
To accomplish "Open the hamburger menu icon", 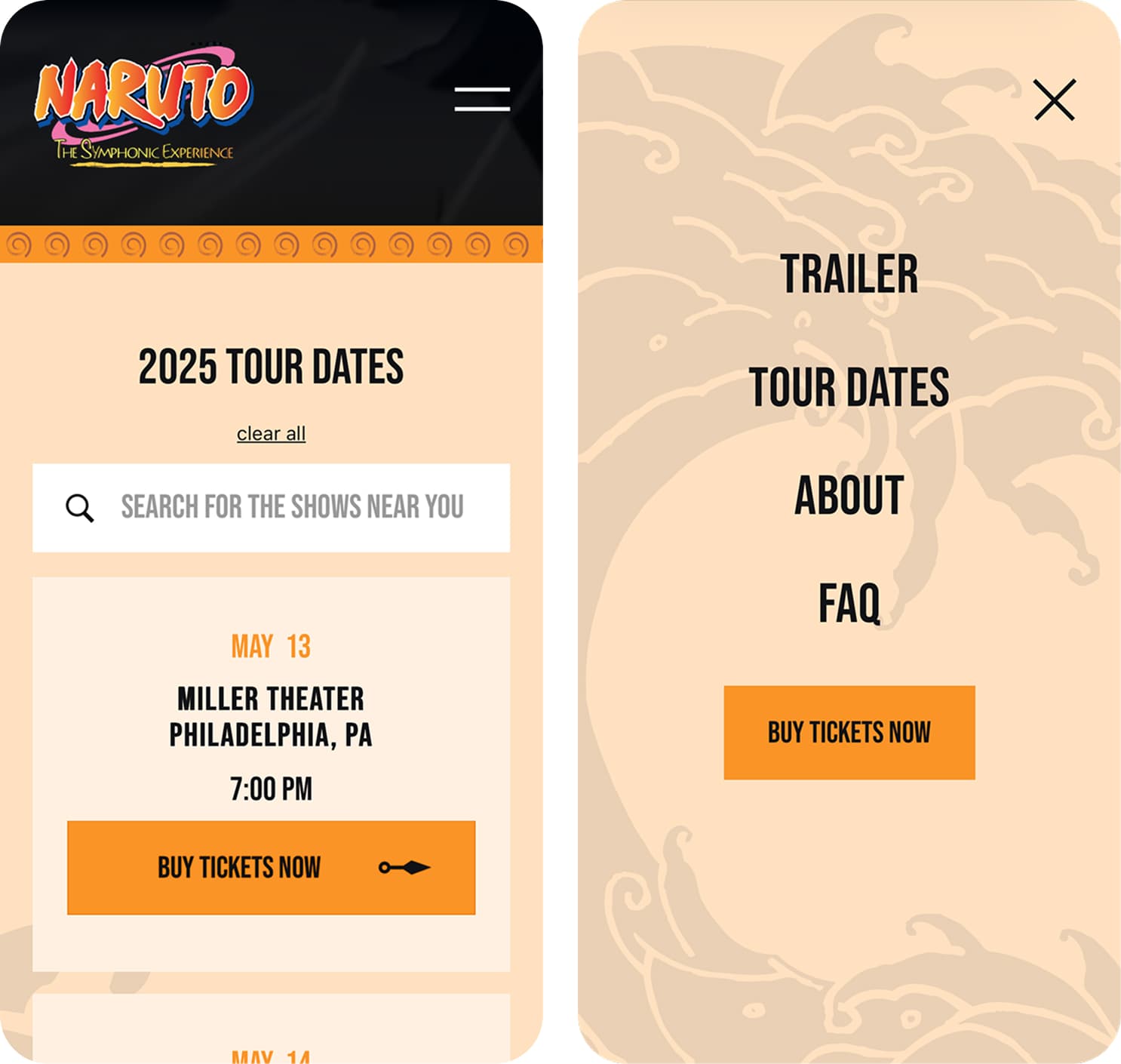I will pos(482,99).
